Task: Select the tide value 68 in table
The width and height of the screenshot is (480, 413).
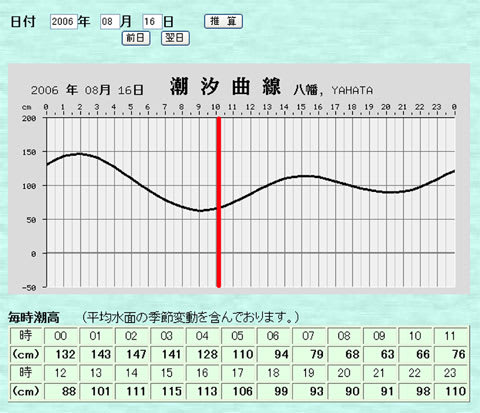Action: [x=345, y=354]
